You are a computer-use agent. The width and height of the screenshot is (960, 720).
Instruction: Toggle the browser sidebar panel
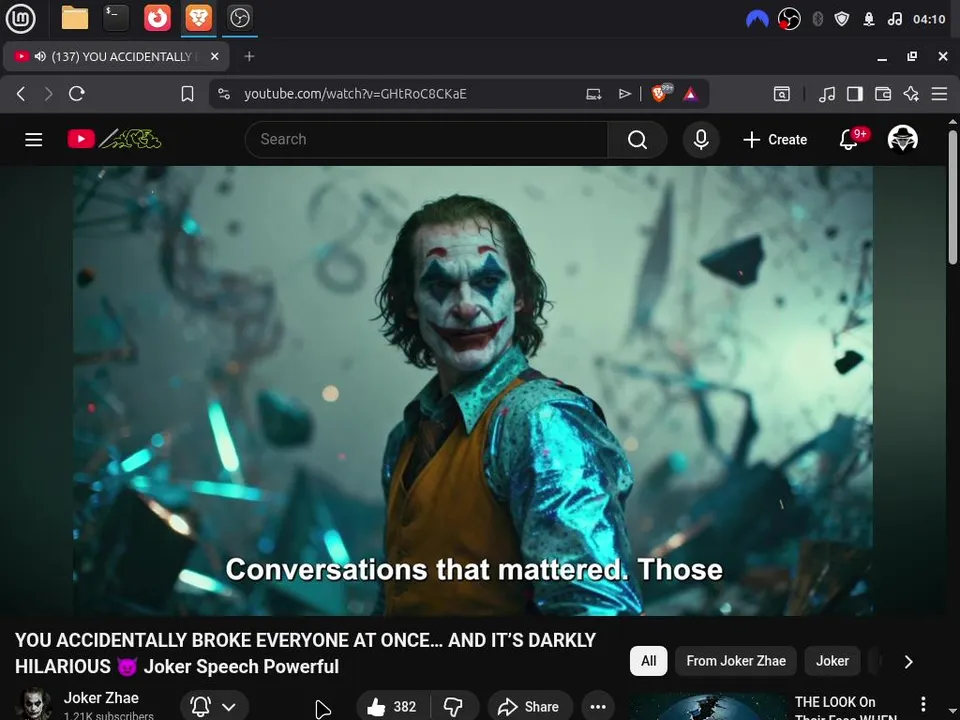pos(855,94)
